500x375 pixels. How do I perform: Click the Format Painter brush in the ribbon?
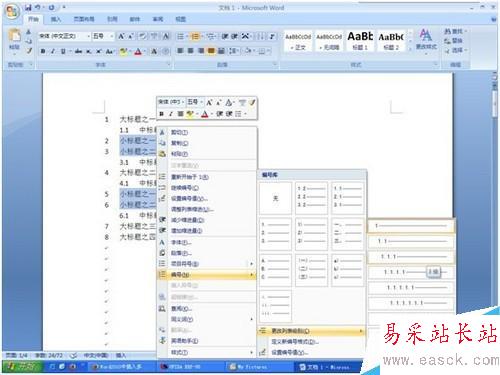click(x=29, y=51)
